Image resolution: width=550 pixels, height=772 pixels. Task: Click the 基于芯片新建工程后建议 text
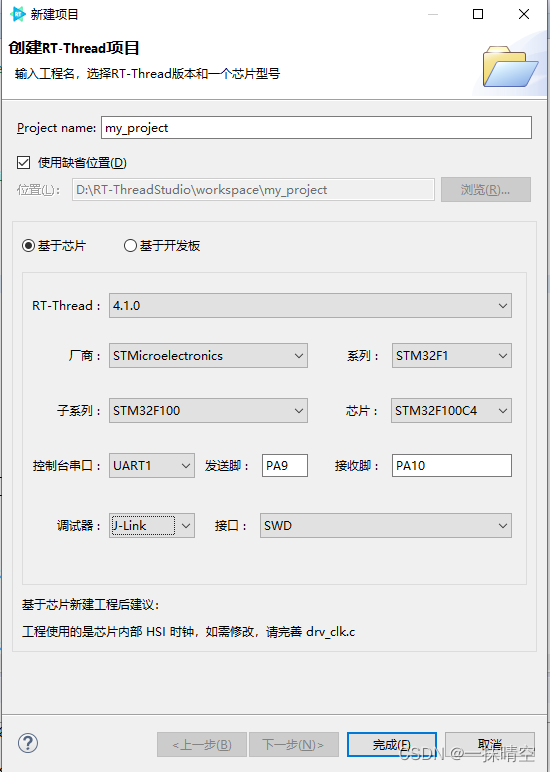(91, 605)
